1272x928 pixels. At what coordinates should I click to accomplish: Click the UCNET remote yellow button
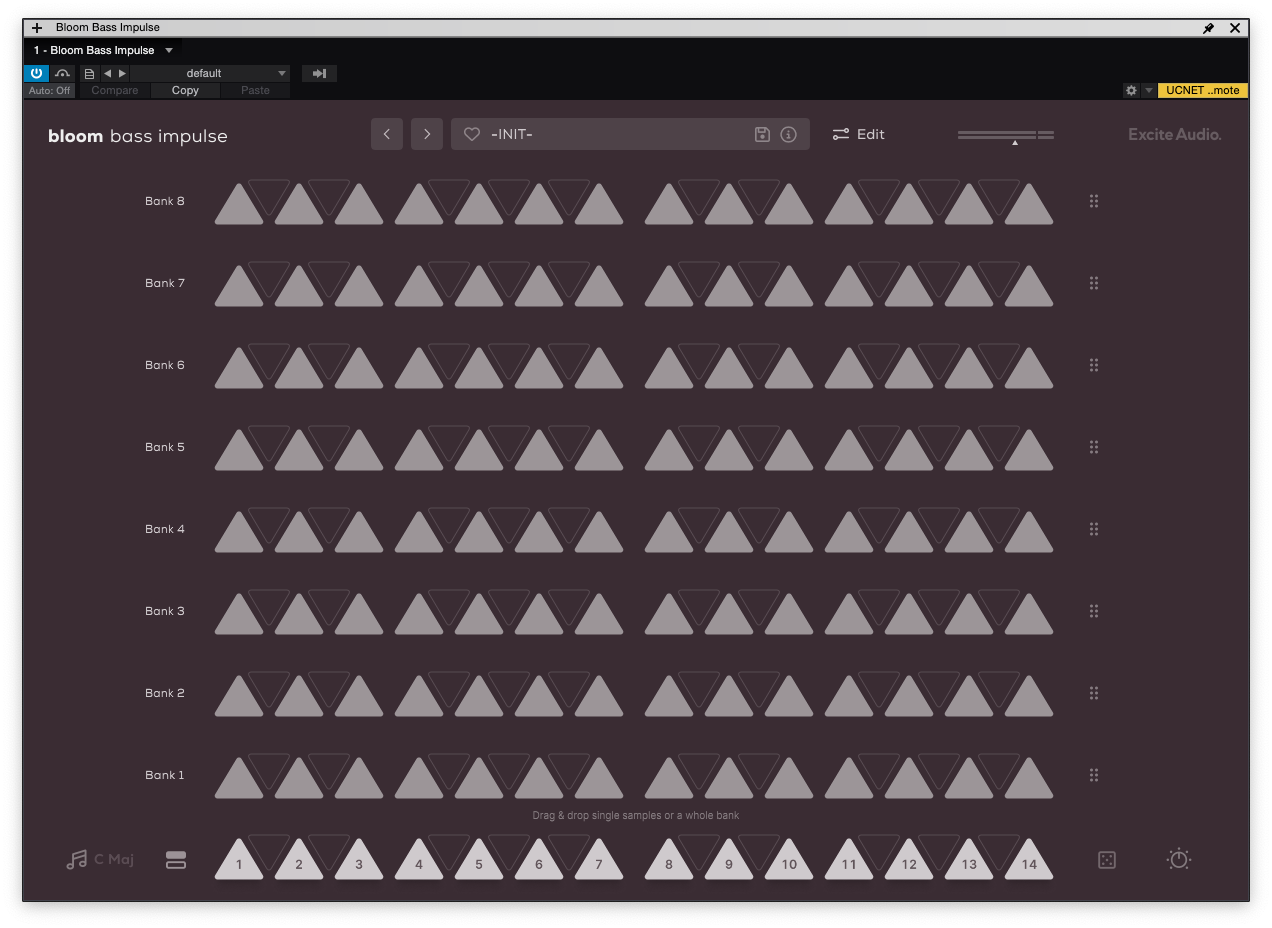tap(1203, 90)
